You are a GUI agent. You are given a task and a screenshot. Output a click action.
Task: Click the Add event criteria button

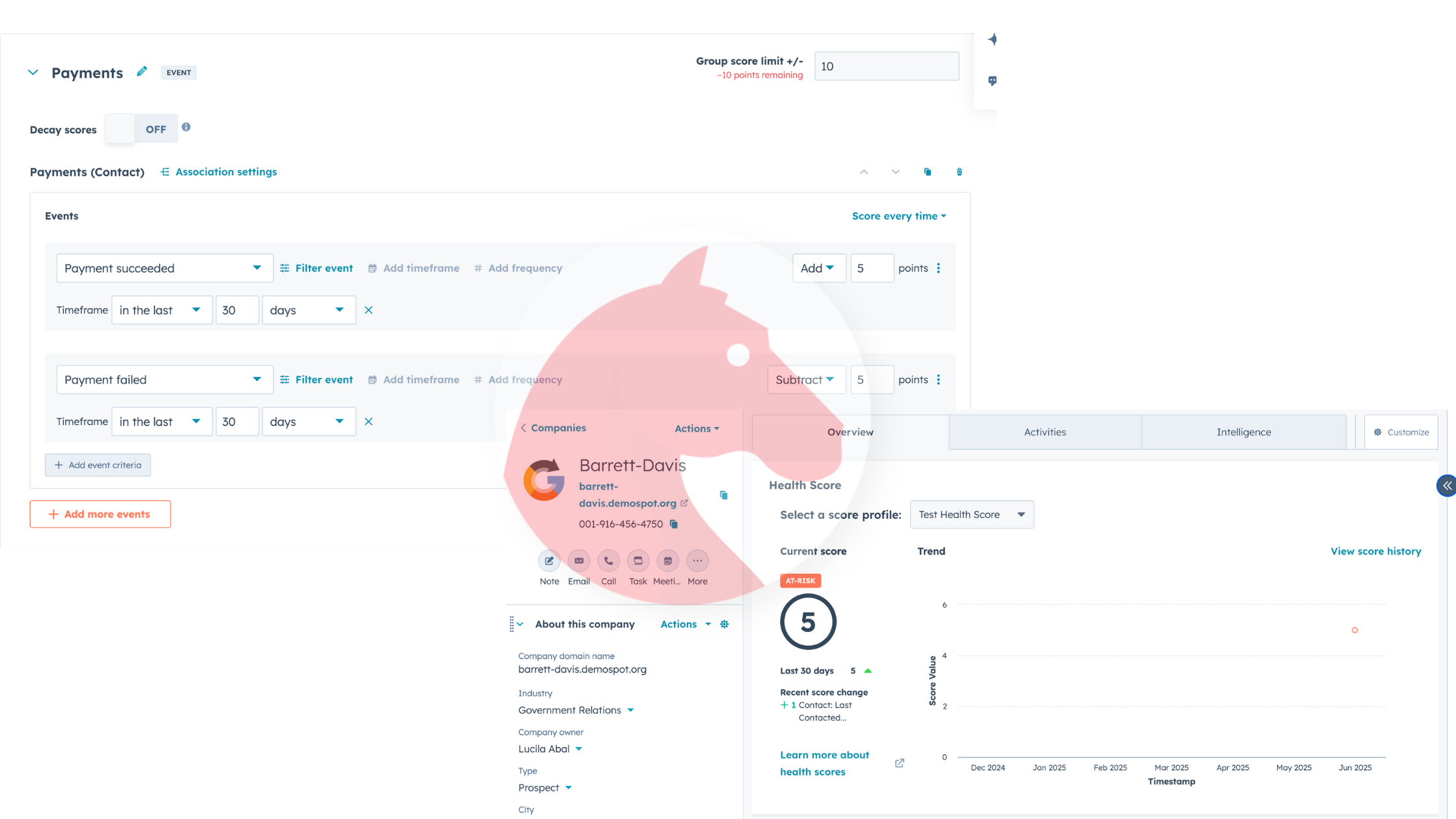(x=97, y=465)
